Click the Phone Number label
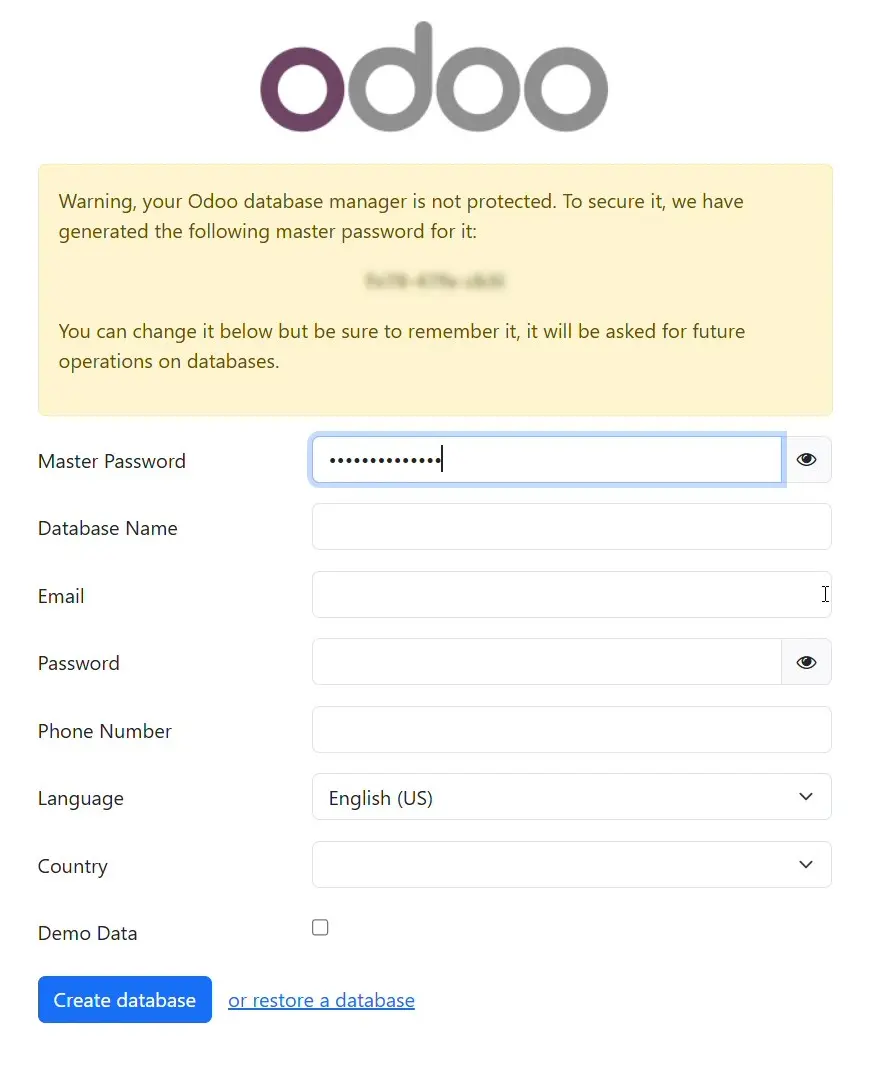 click(105, 731)
